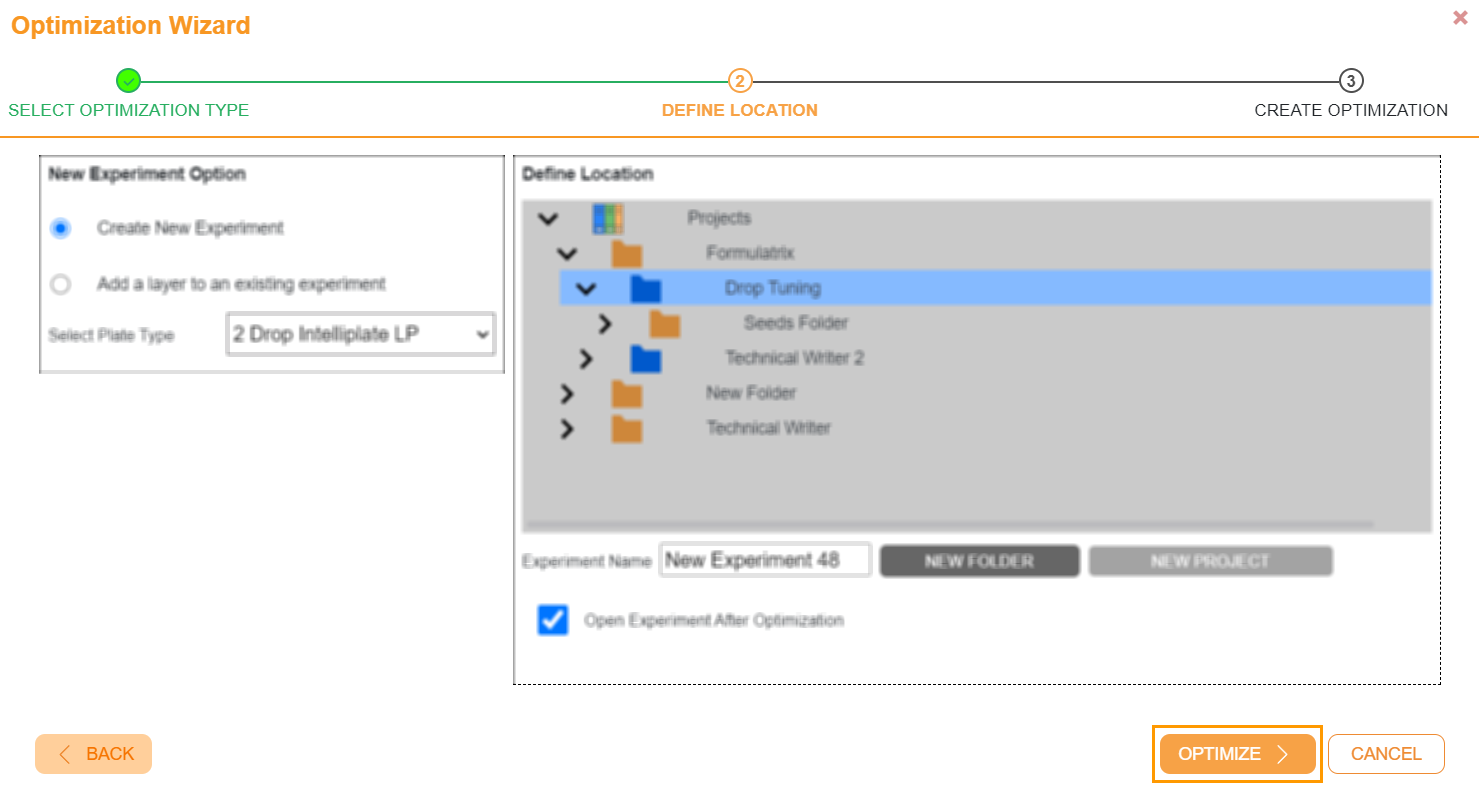The width and height of the screenshot is (1479, 791).
Task: Click the Create Optimization step label
Action: tap(1351, 110)
